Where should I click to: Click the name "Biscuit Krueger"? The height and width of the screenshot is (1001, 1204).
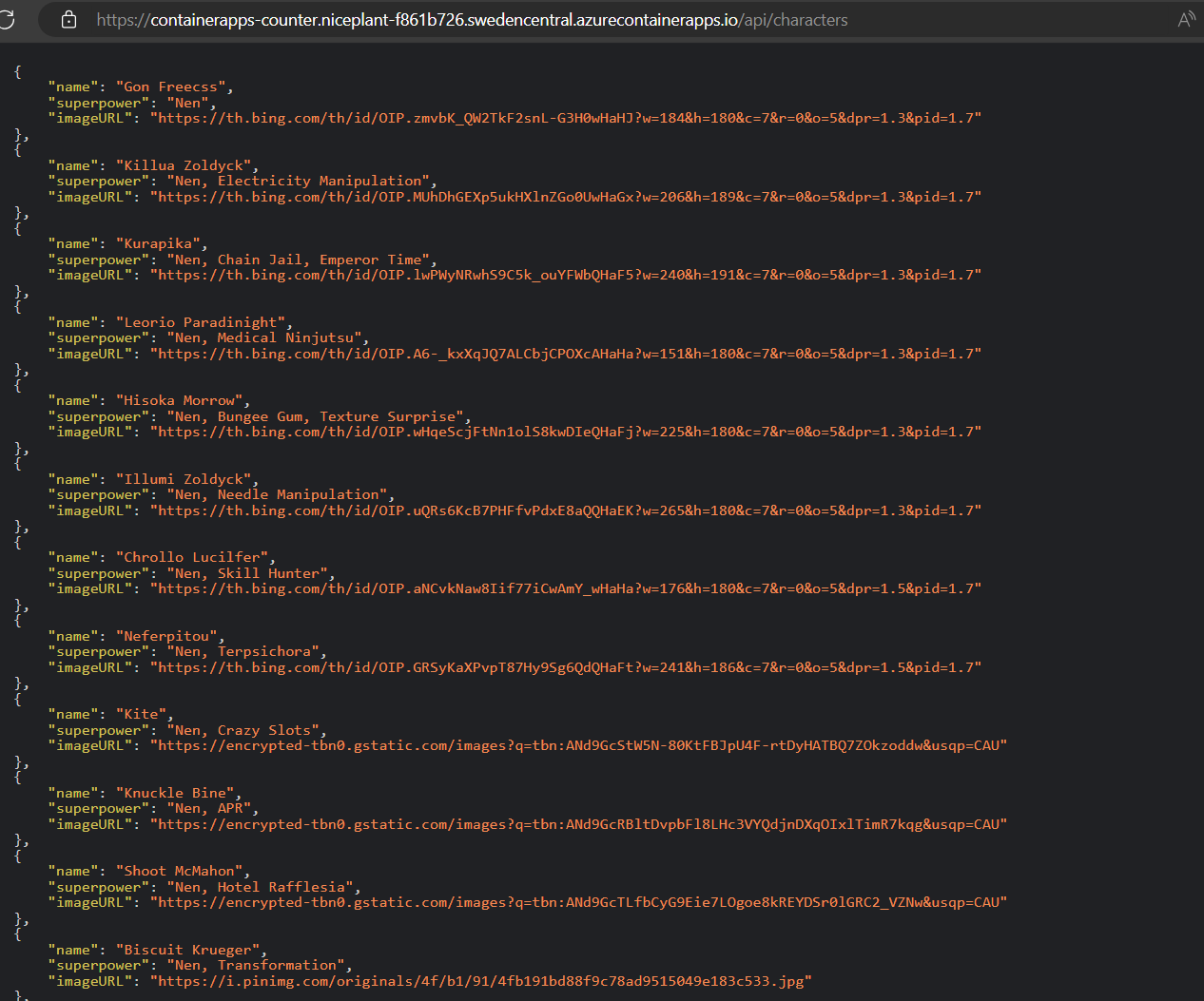188,950
